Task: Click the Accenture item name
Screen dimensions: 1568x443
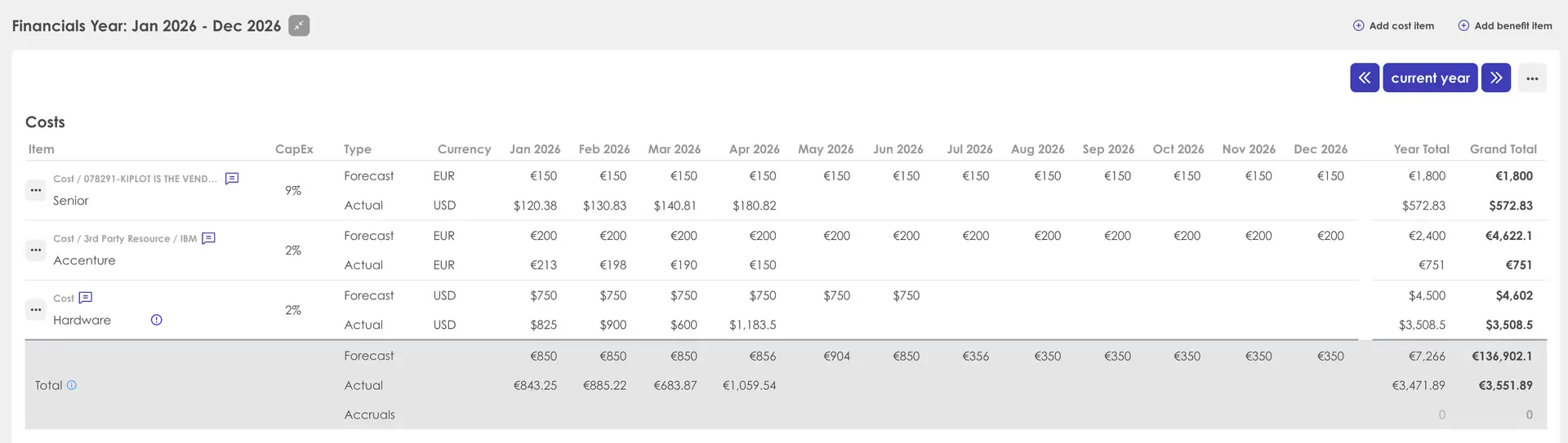Action: coord(84,260)
